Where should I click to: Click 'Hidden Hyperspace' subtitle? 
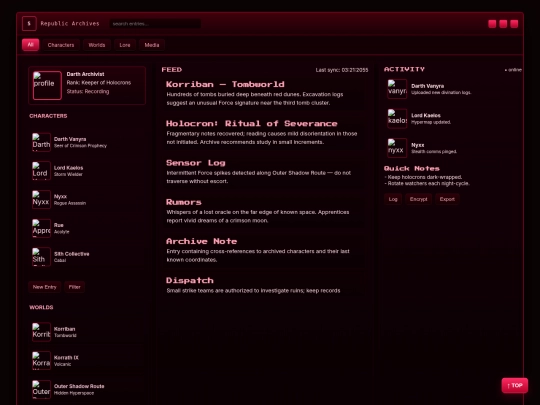(x=74, y=393)
